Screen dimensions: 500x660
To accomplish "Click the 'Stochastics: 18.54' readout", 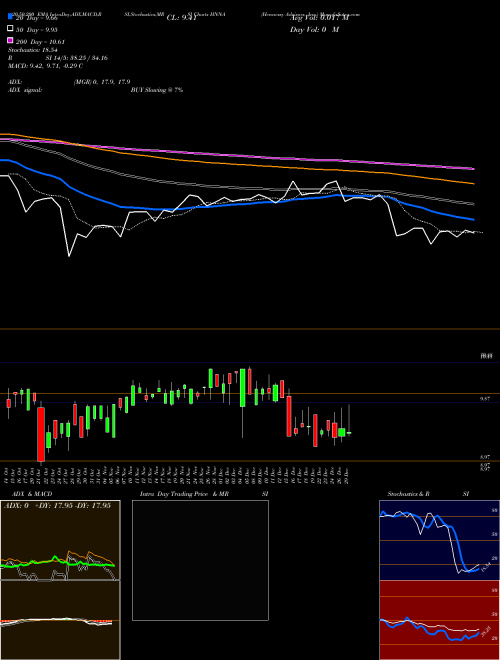I will [32, 50].
